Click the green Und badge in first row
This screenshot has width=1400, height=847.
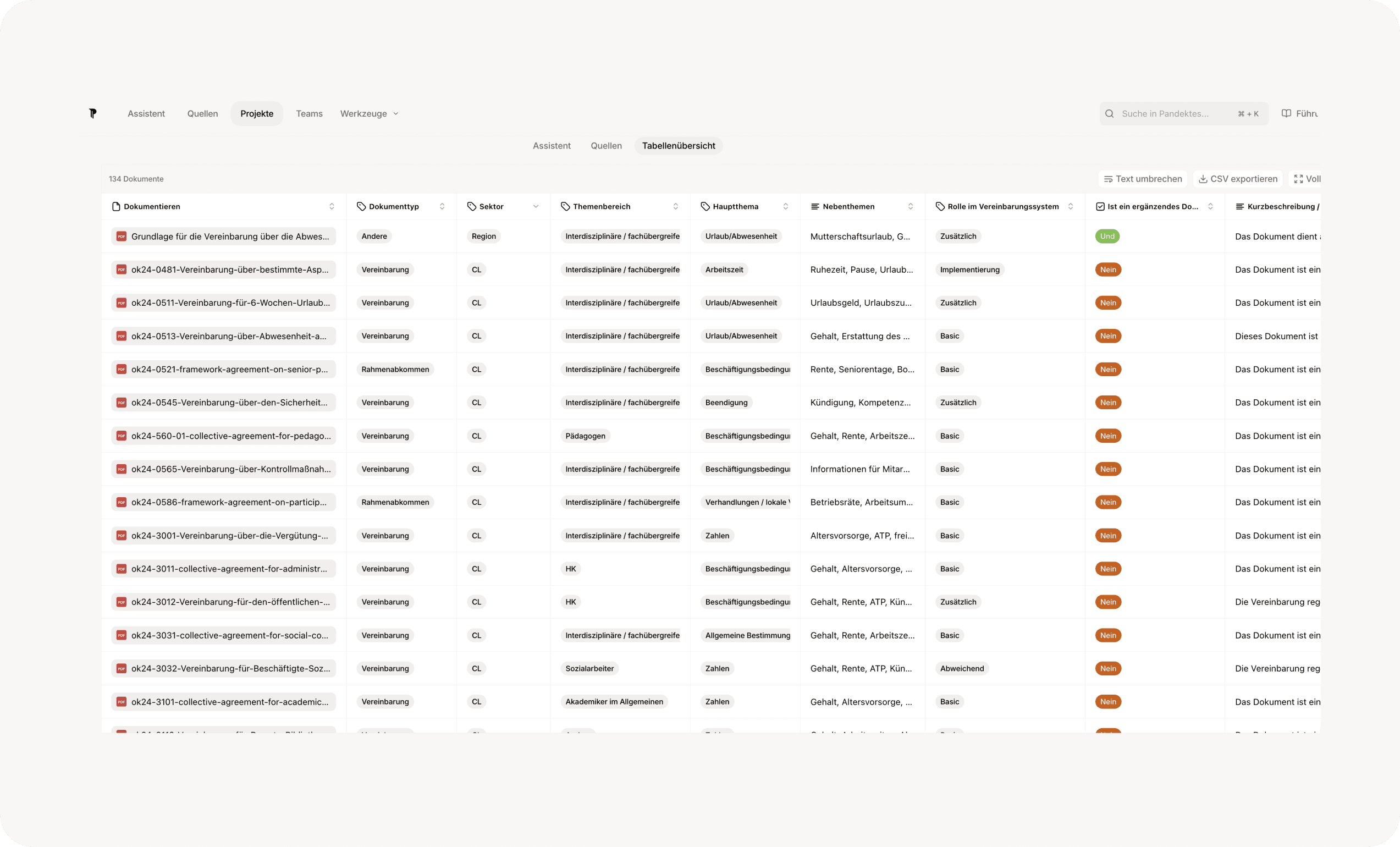[1107, 237]
